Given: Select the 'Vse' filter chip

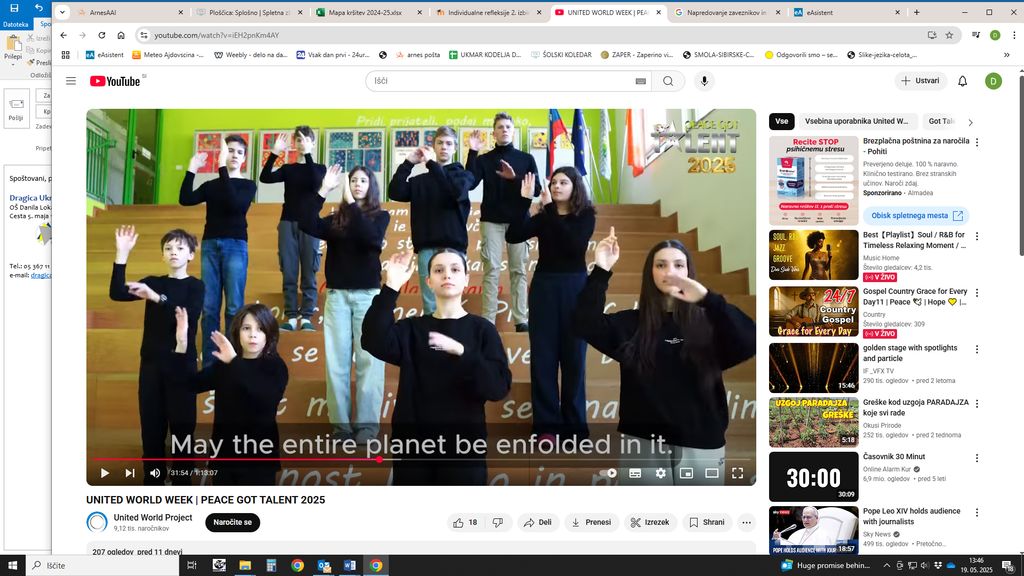Looking at the screenshot, I should point(781,121).
